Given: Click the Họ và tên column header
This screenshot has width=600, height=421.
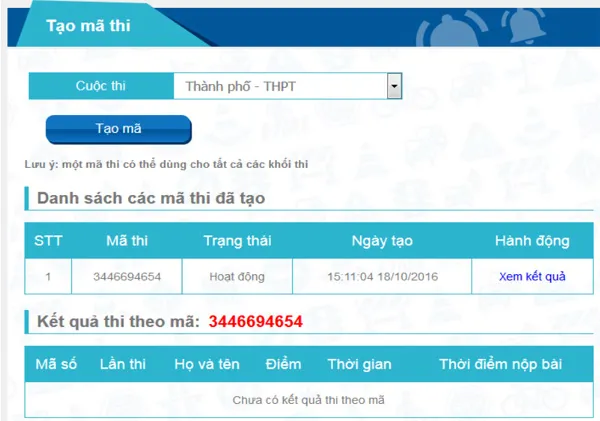Looking at the screenshot, I should 207,364.
